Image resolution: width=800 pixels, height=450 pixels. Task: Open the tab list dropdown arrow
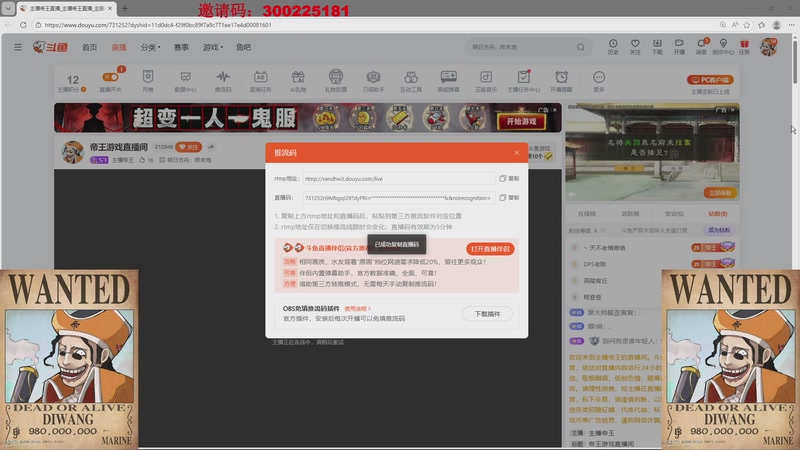8,8
